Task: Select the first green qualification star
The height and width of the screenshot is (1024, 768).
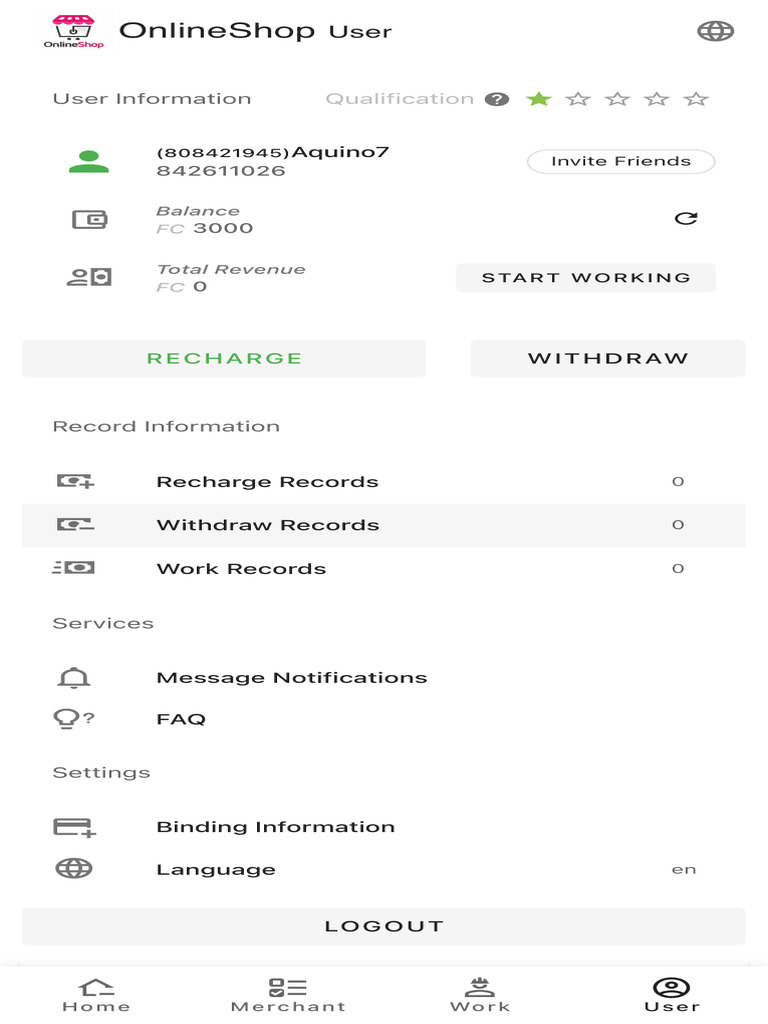Action: pos(539,99)
